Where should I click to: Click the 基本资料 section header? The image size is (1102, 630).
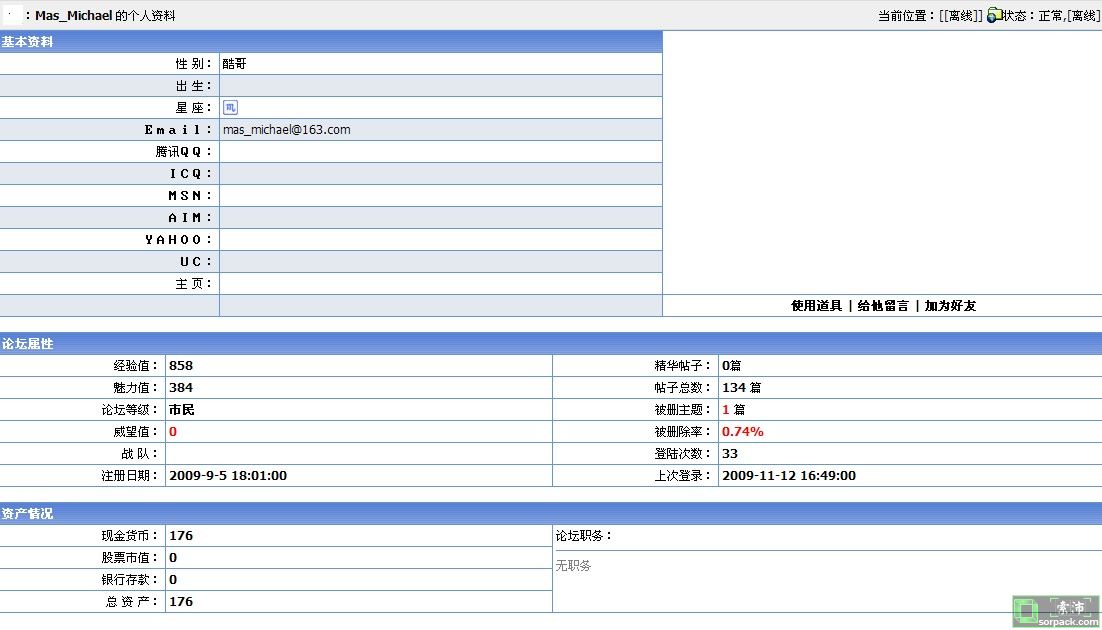(28, 42)
